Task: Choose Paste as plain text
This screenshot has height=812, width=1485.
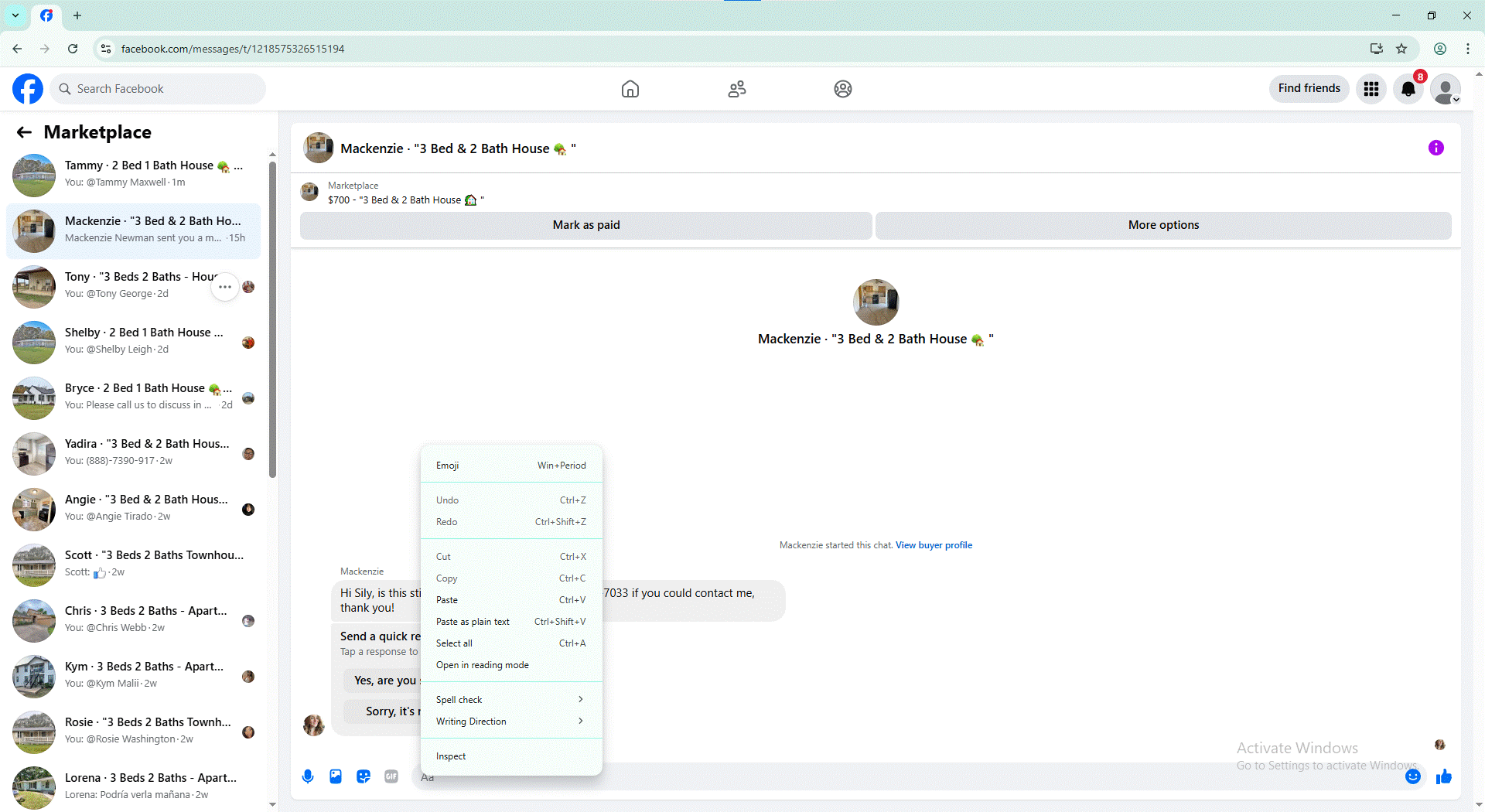Action: click(x=511, y=621)
